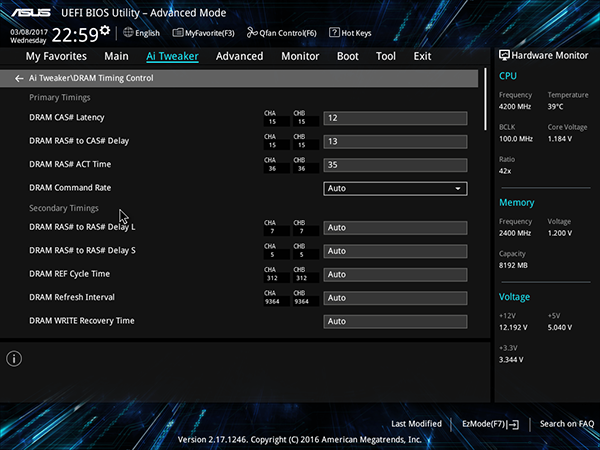Show the Hot Keys list
The height and width of the screenshot is (450, 600).
(x=356, y=33)
